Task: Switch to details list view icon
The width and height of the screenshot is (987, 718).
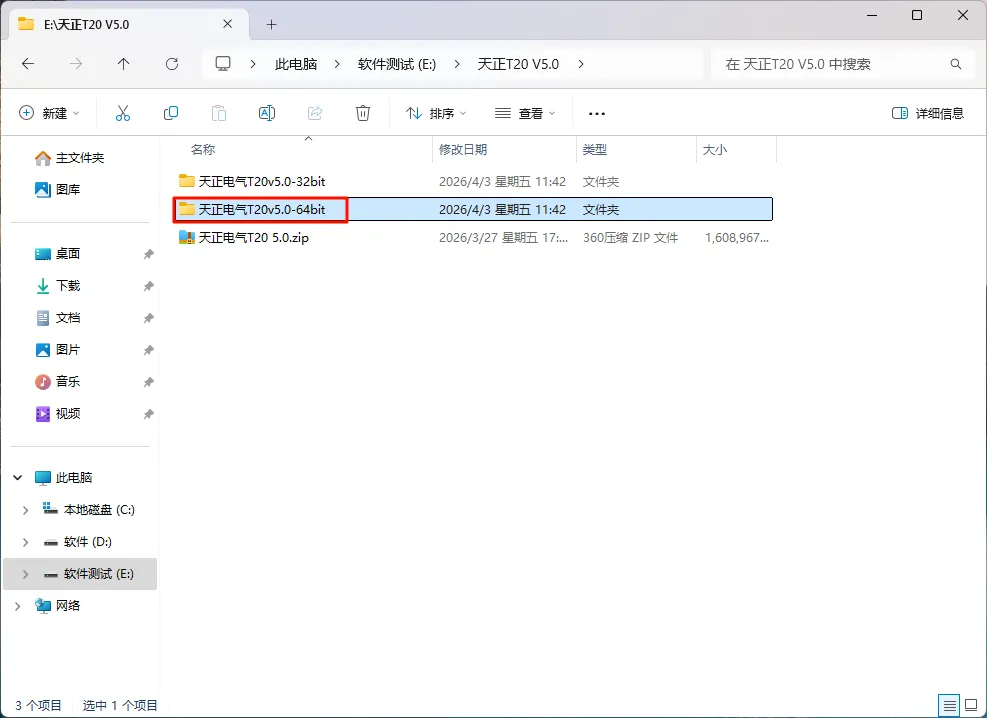Action: [950, 705]
